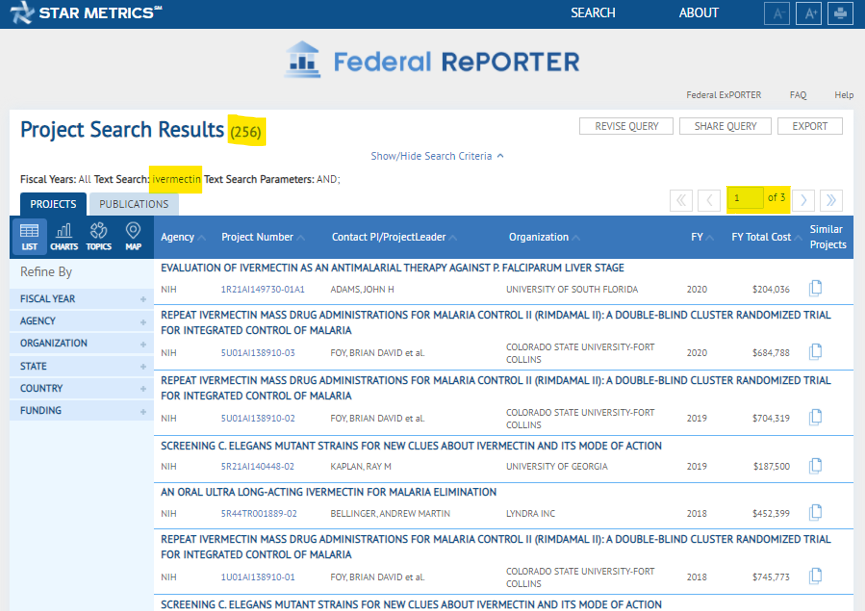
Task: Toggle Show/Hide Search Criteria
Action: coord(437,156)
